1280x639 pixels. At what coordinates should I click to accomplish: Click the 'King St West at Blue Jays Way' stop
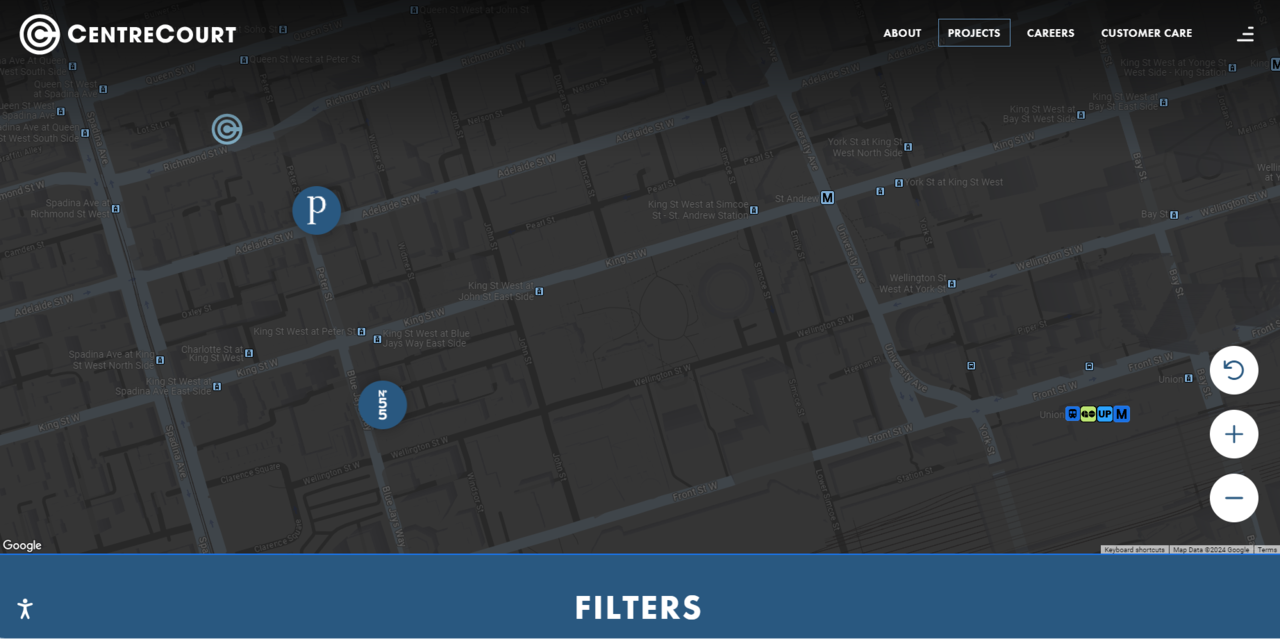tap(377, 339)
